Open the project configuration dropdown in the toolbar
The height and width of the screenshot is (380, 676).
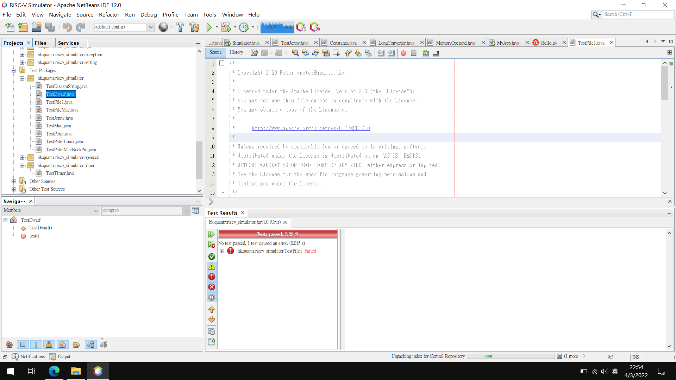(x=124, y=27)
